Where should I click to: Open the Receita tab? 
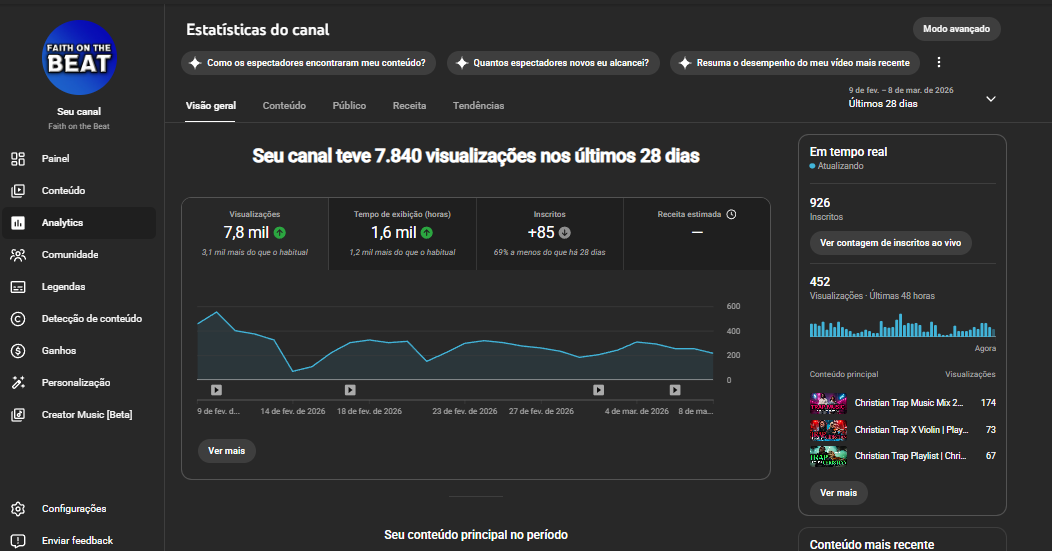[409, 105]
